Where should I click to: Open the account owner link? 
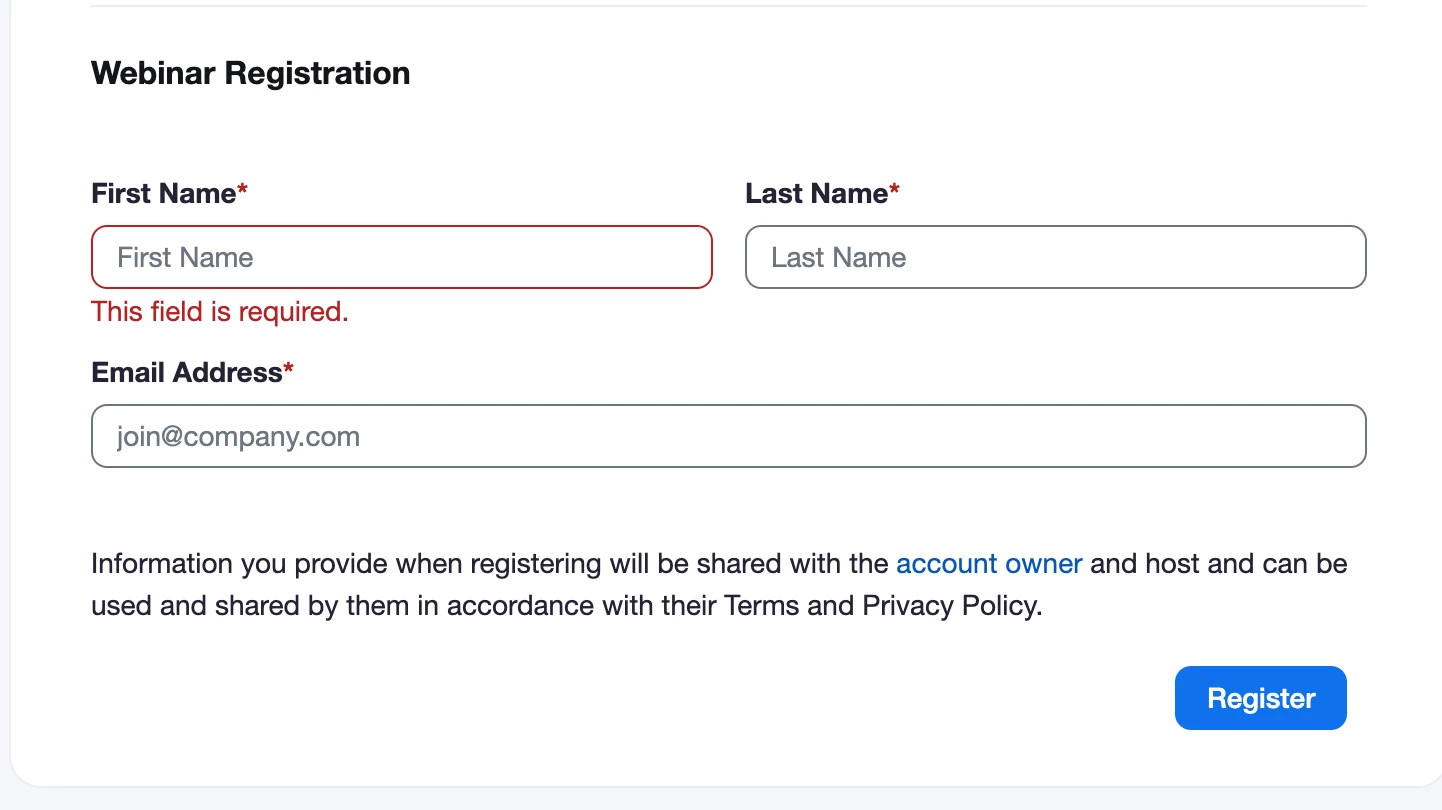989,564
